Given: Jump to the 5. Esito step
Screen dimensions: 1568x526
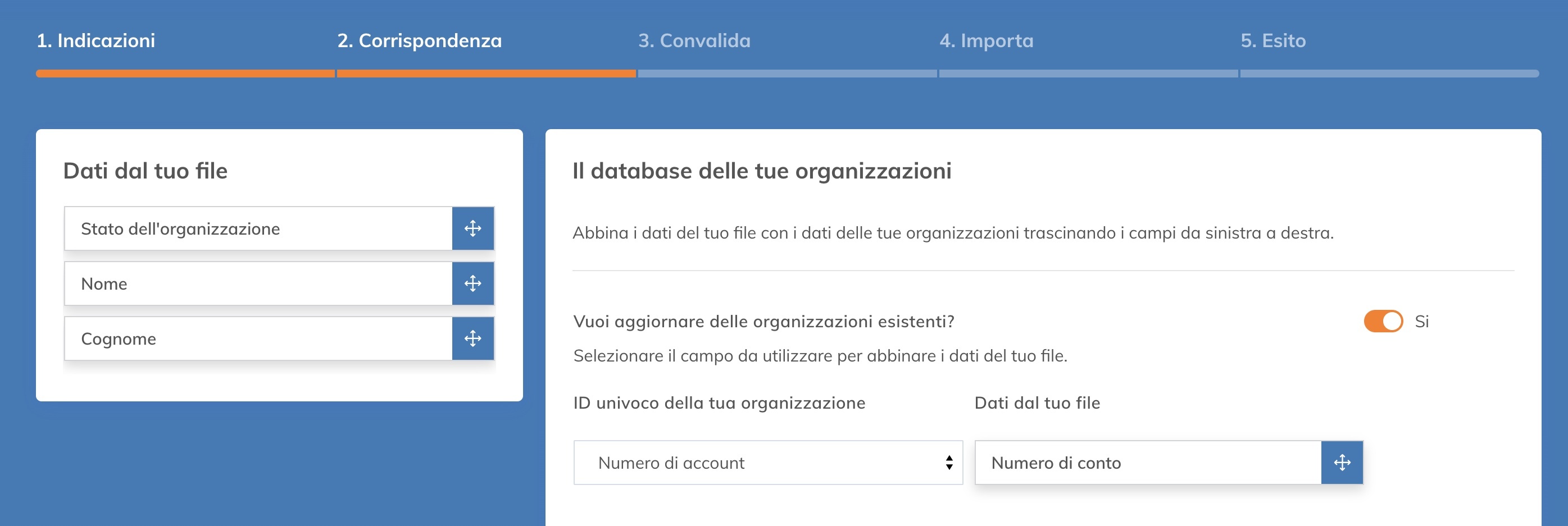Looking at the screenshot, I should (x=1273, y=41).
